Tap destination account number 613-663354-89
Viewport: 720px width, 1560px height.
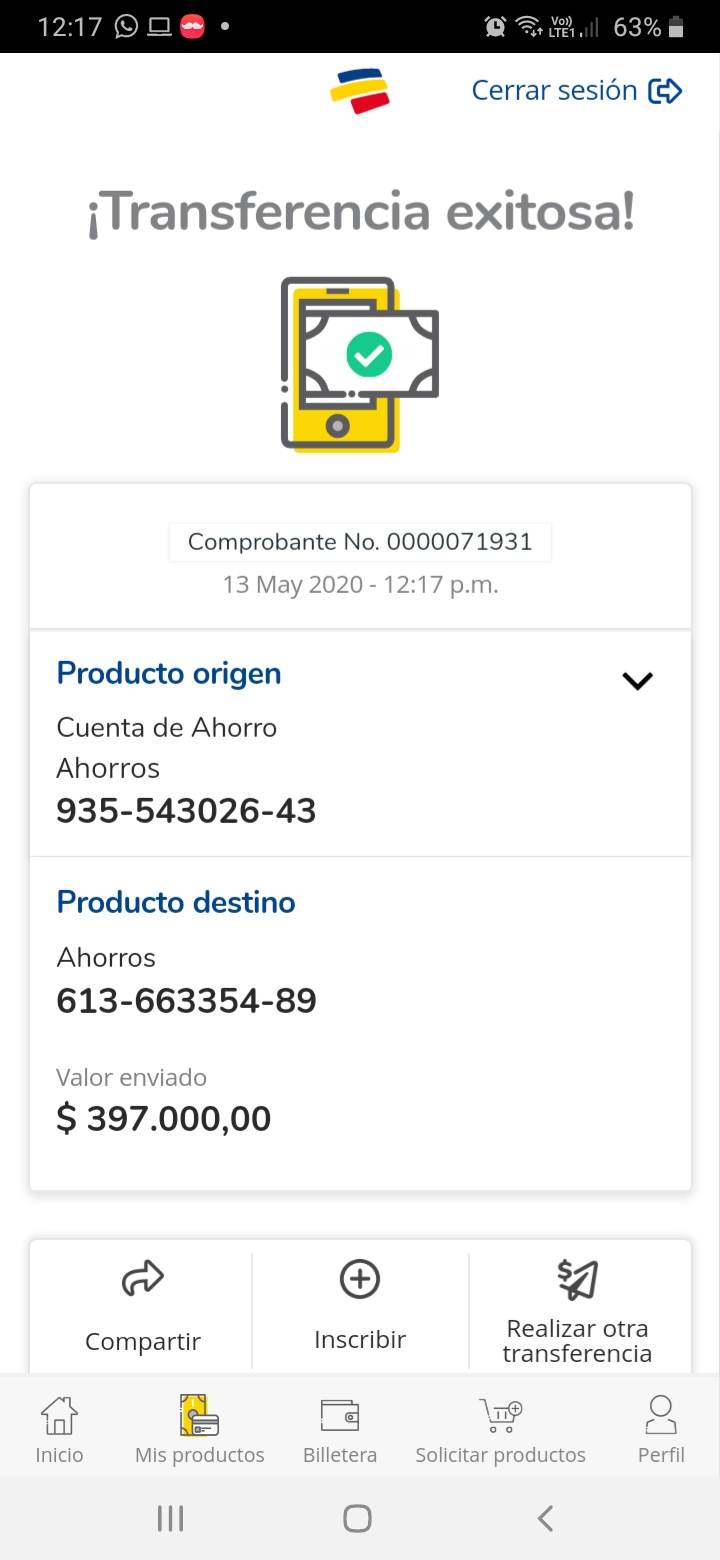186,1001
